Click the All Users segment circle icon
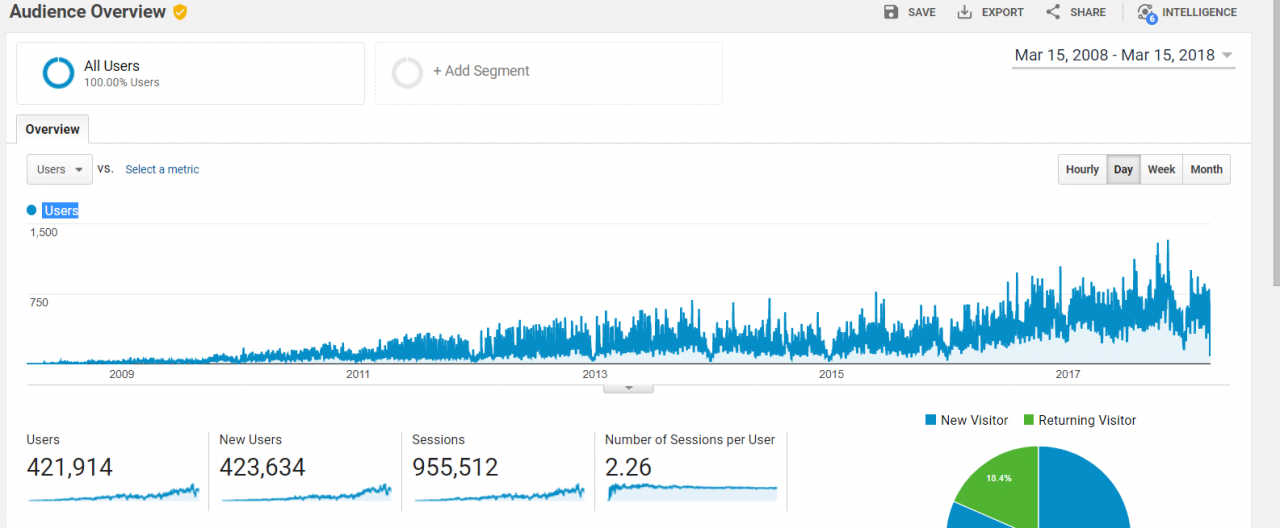The image size is (1280, 528). pyautogui.click(x=58, y=72)
